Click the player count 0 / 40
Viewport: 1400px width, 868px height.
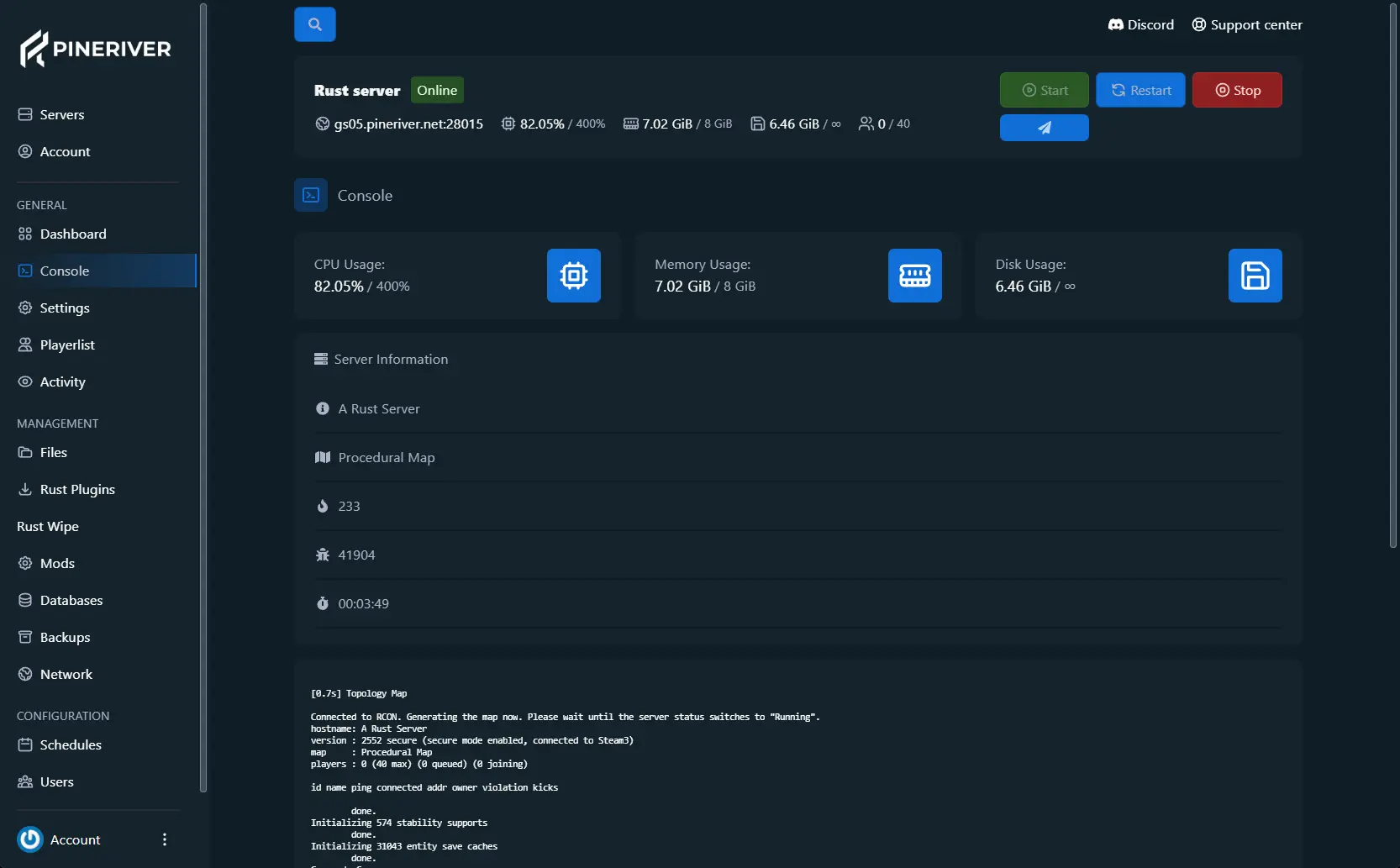click(884, 124)
